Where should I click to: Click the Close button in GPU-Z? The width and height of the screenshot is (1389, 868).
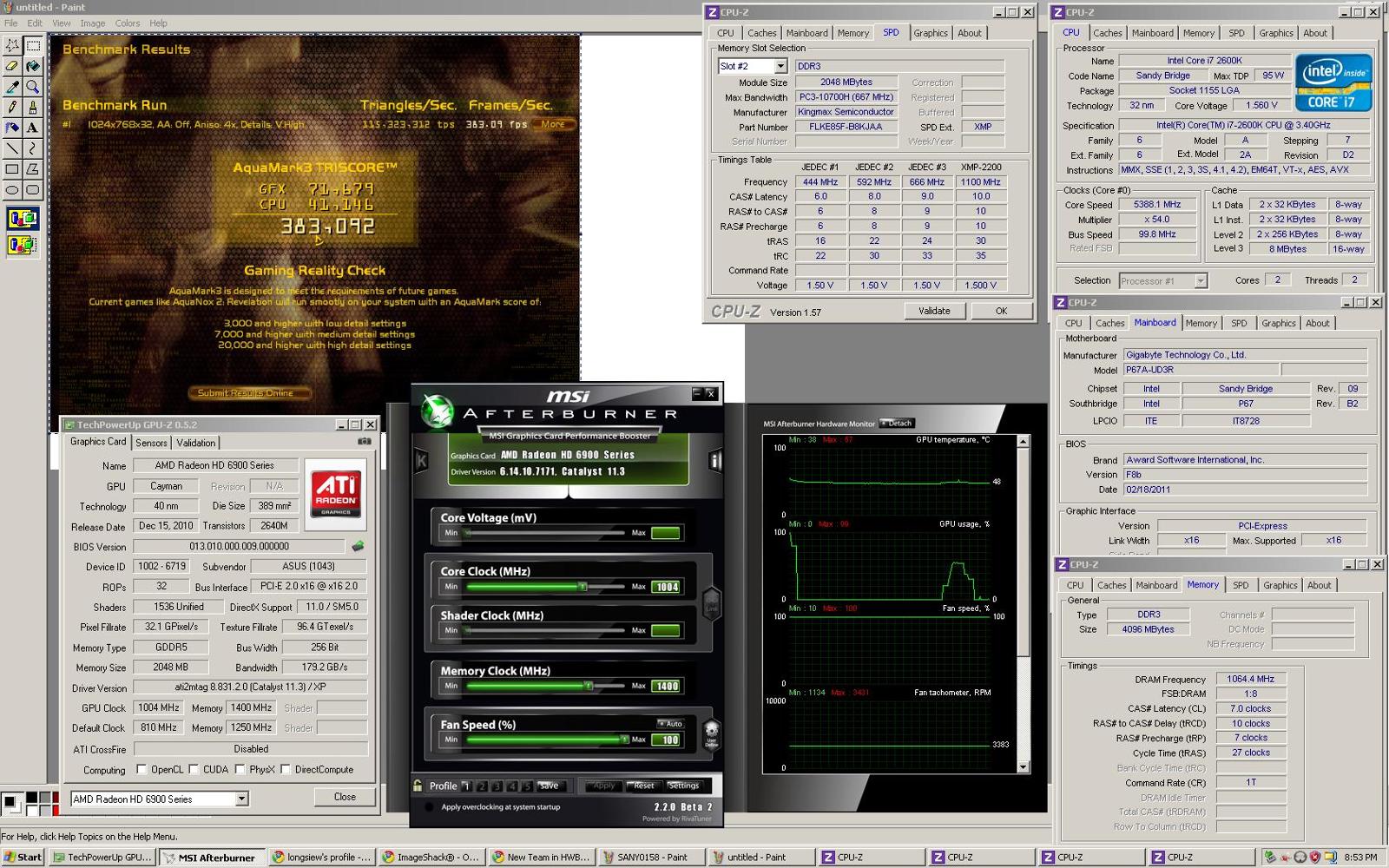click(x=345, y=797)
